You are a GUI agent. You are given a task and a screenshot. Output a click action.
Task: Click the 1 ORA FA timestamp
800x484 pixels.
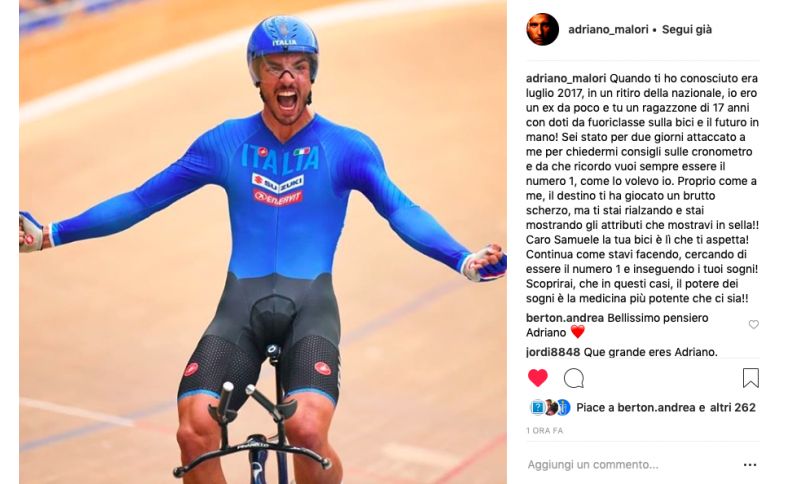544,430
